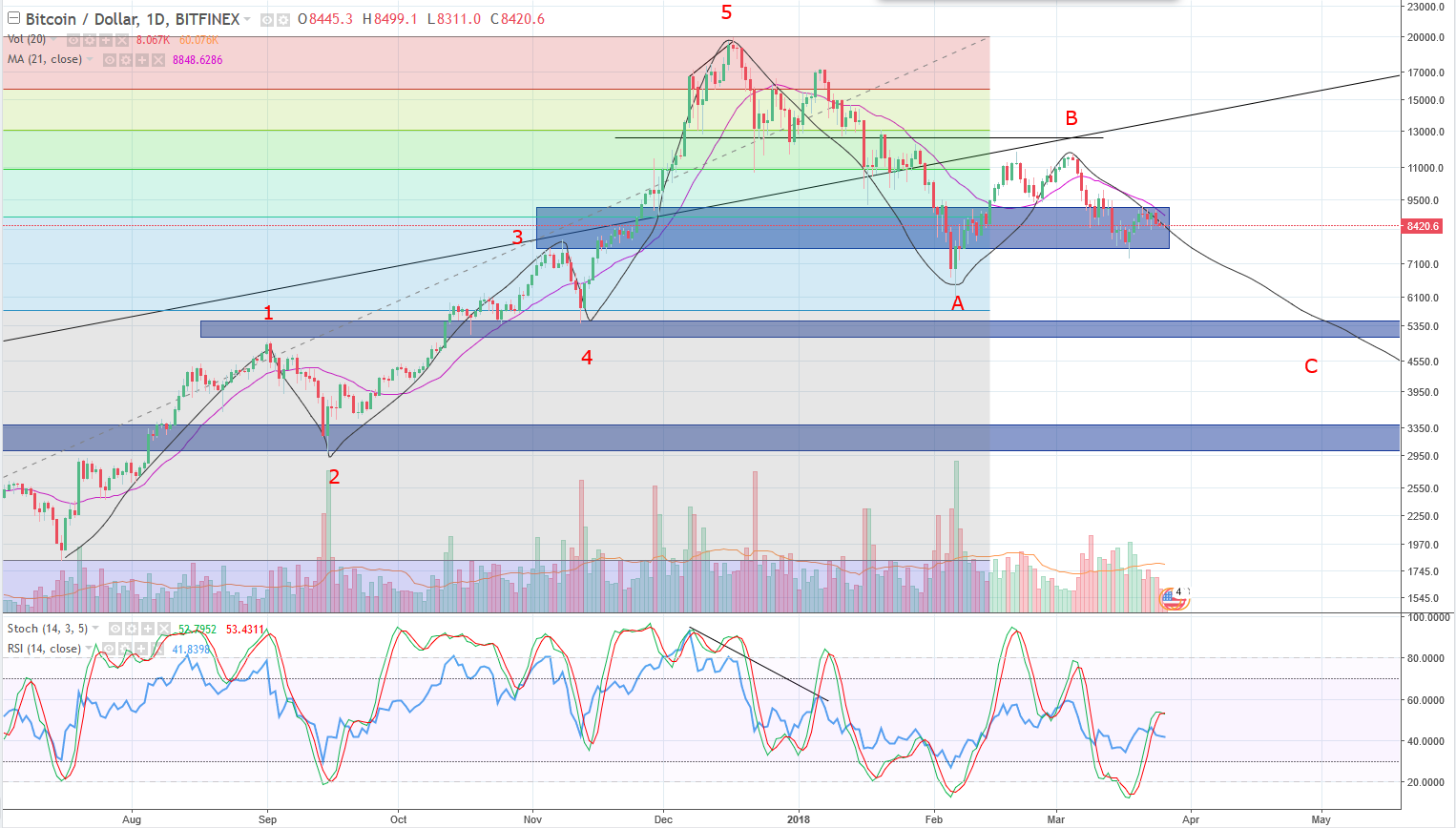Click the low price L8311.0 in the header
Viewport: 1456px width, 828px height.
click(454, 19)
